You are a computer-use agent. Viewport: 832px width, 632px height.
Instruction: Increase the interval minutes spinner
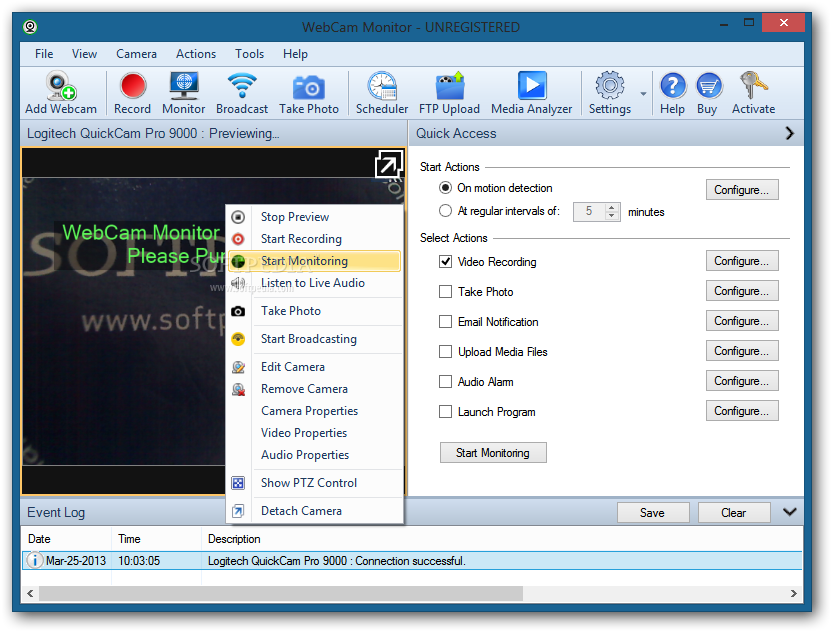[x=612, y=207]
